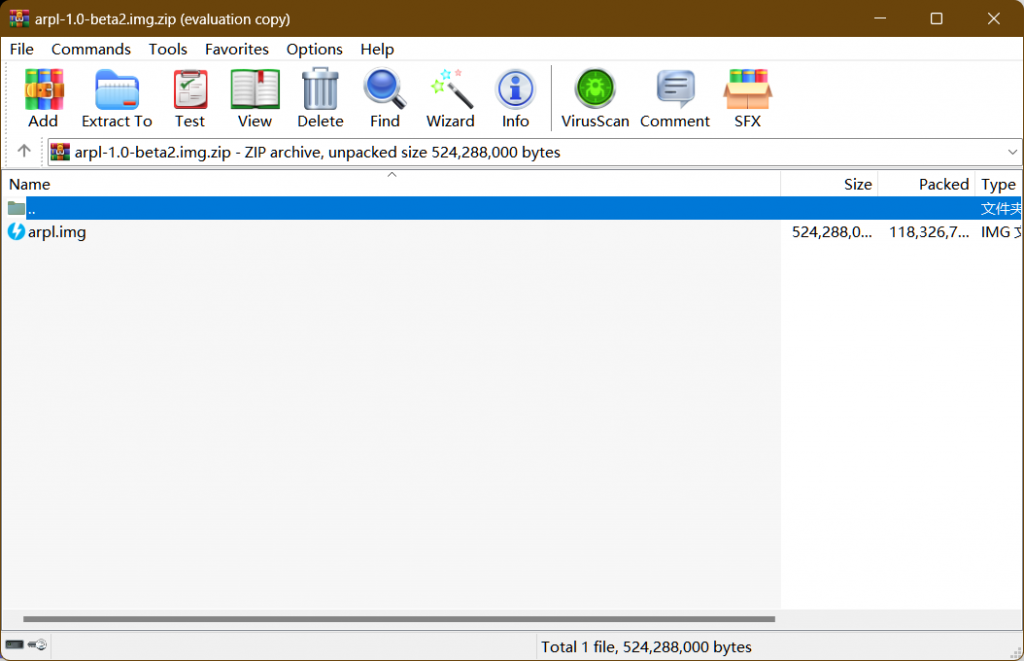Click the IMG type cell of arpl.img
1024x661 pixels.
[x=1000, y=232]
